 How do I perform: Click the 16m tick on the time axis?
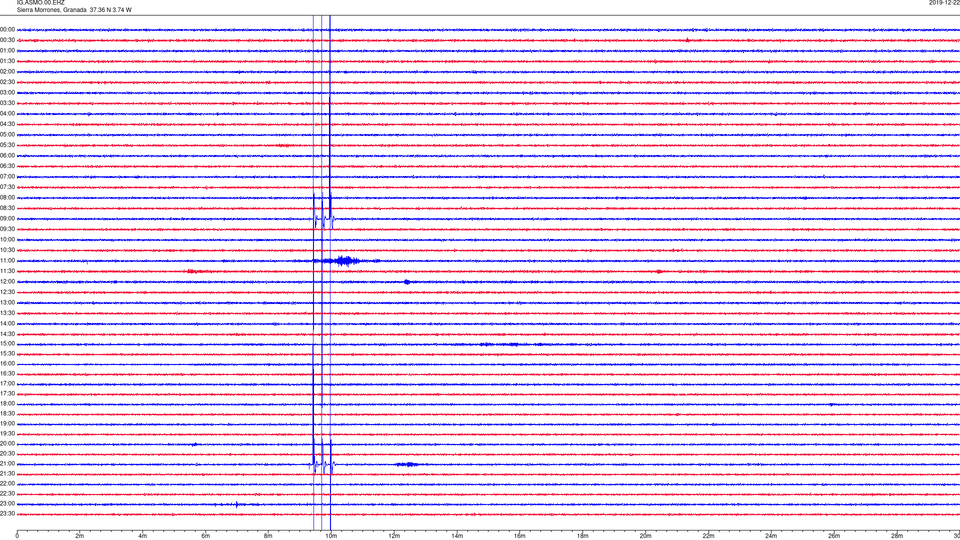pyautogui.click(x=519, y=536)
